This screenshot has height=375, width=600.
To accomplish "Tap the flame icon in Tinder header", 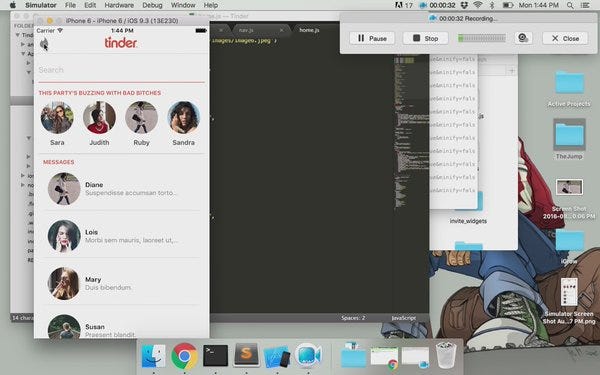I will point(44,43).
